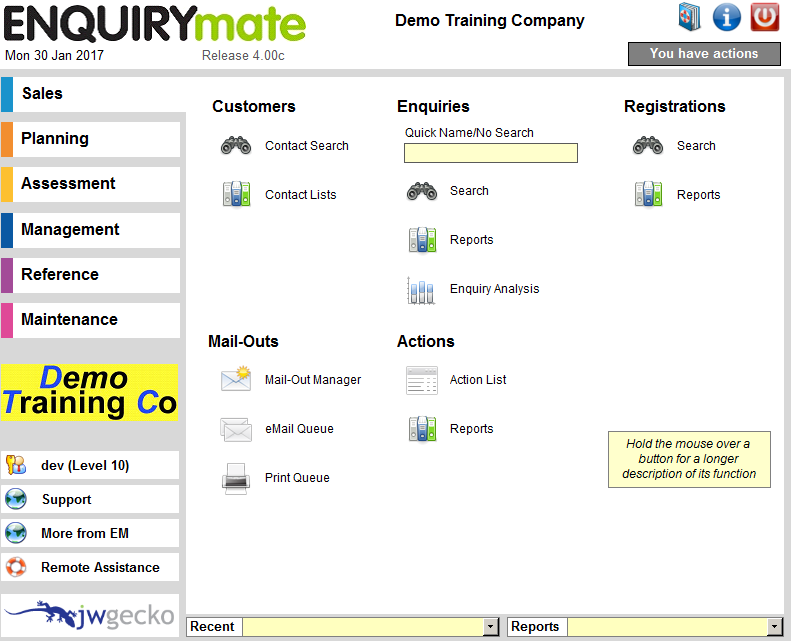Expand the bottom Reports dropdown arrow
The image size is (791, 641).
click(774, 627)
